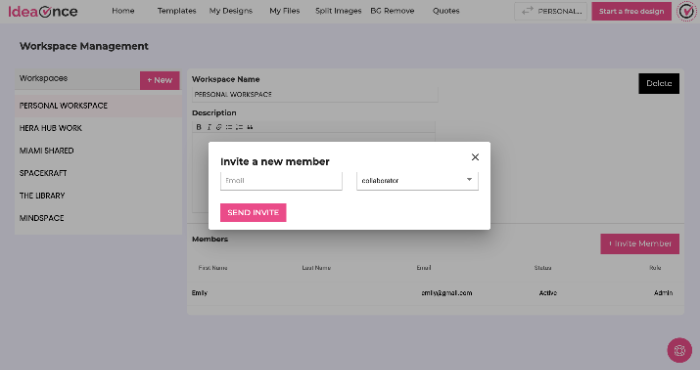Click the numbered list icon

coord(240,127)
